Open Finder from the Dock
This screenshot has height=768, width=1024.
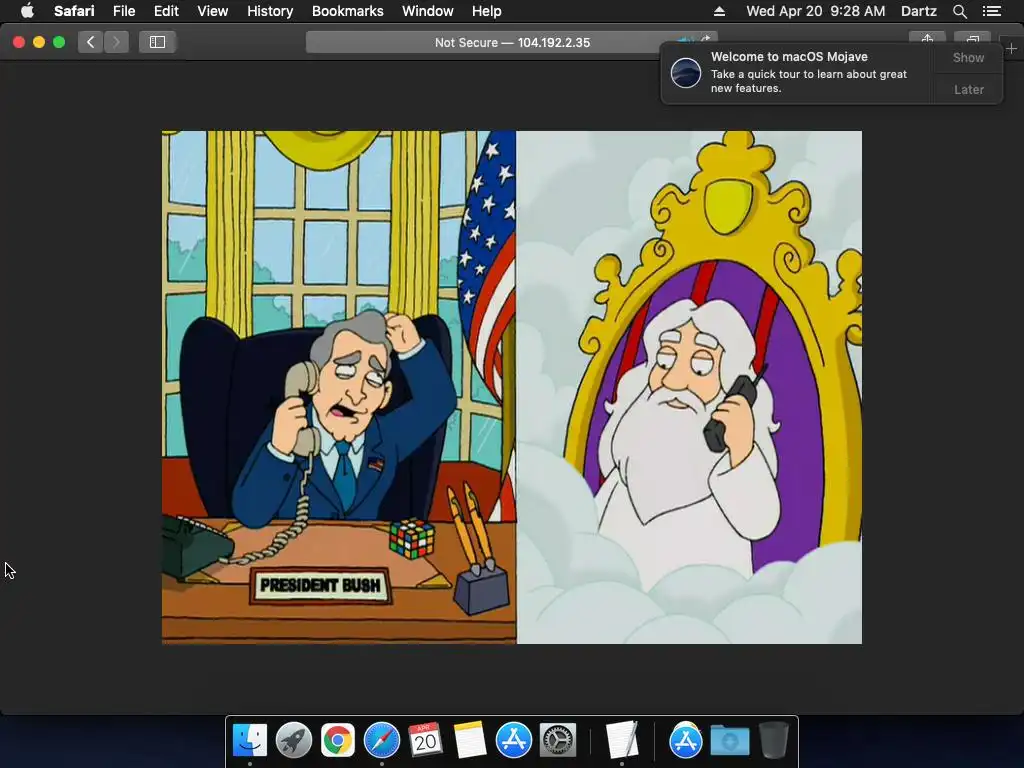[249, 740]
